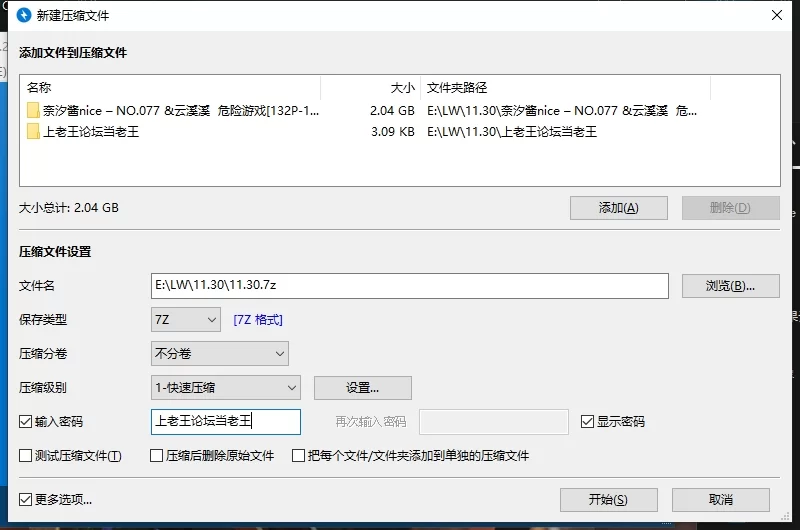The image size is (800, 530).
Task: Toggle the 显示密码 checkbox
Action: coord(587,421)
